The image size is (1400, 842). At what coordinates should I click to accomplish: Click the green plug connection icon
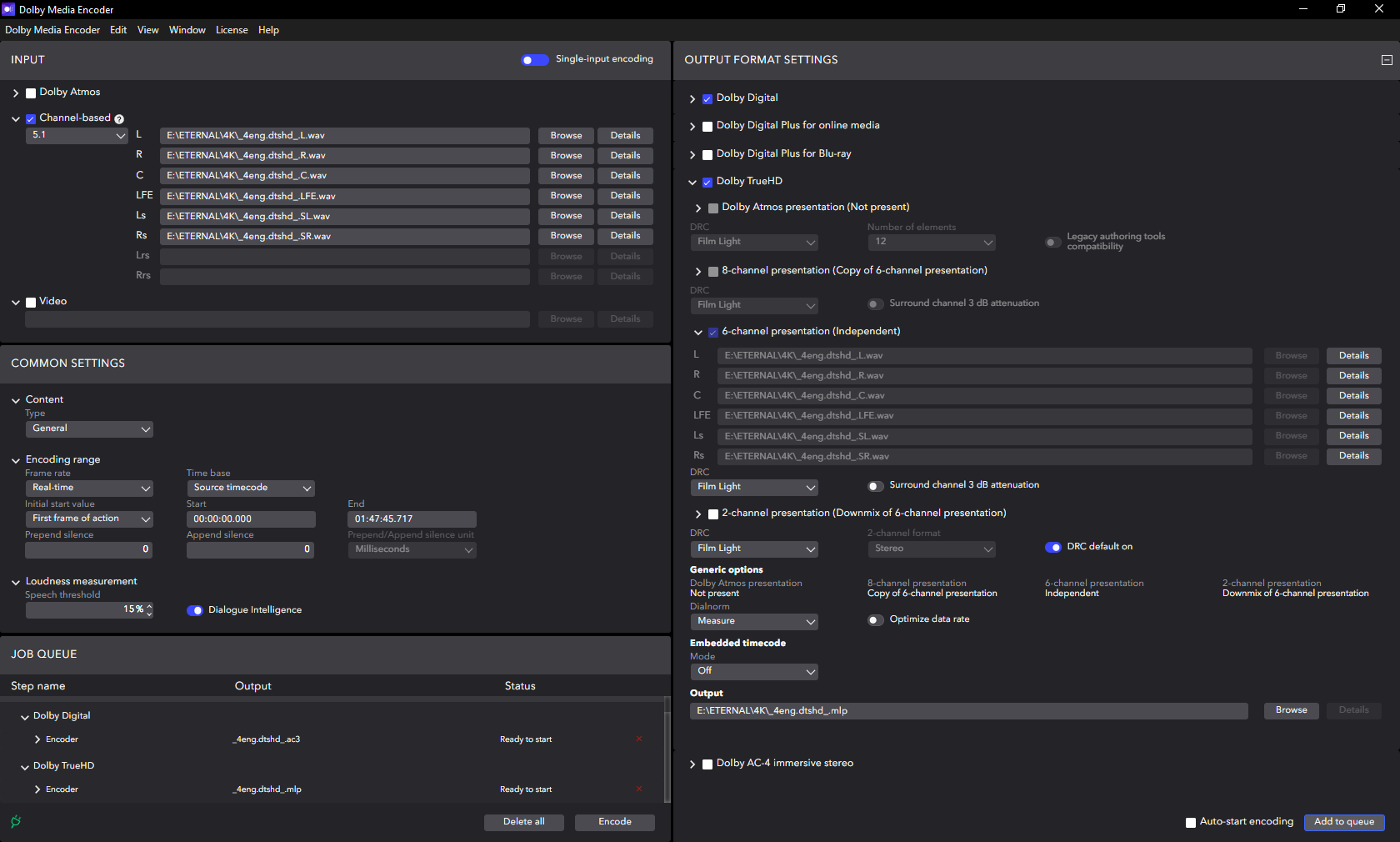16,822
